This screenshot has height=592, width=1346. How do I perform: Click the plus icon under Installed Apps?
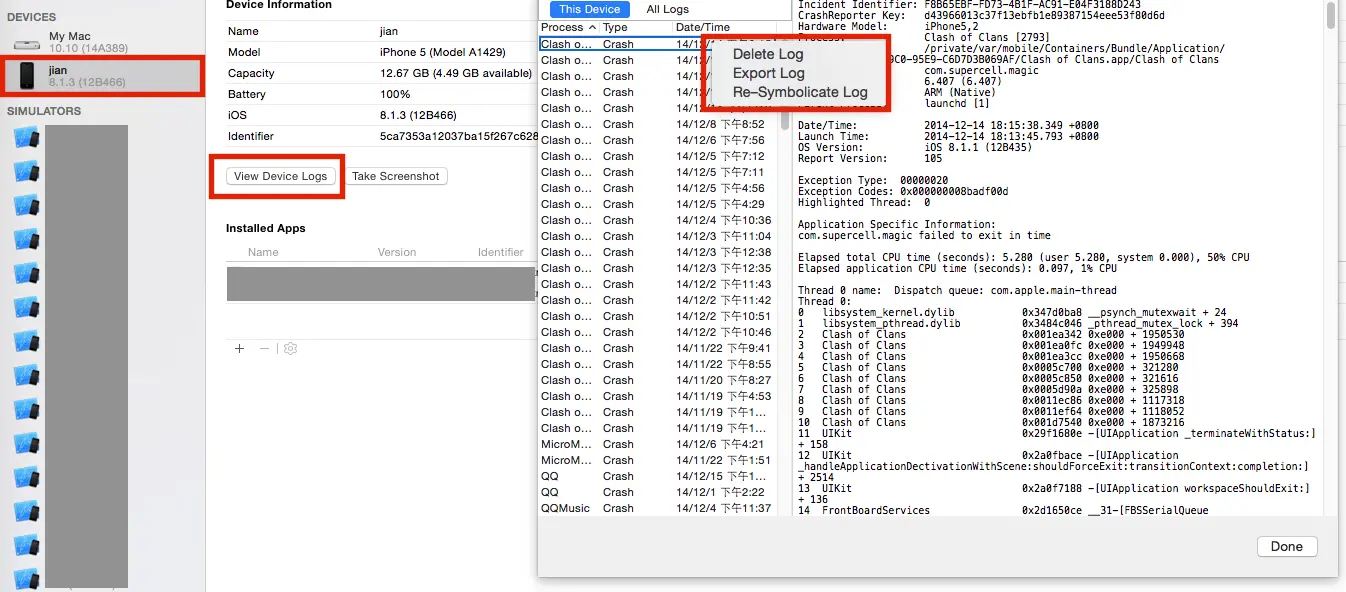point(239,348)
